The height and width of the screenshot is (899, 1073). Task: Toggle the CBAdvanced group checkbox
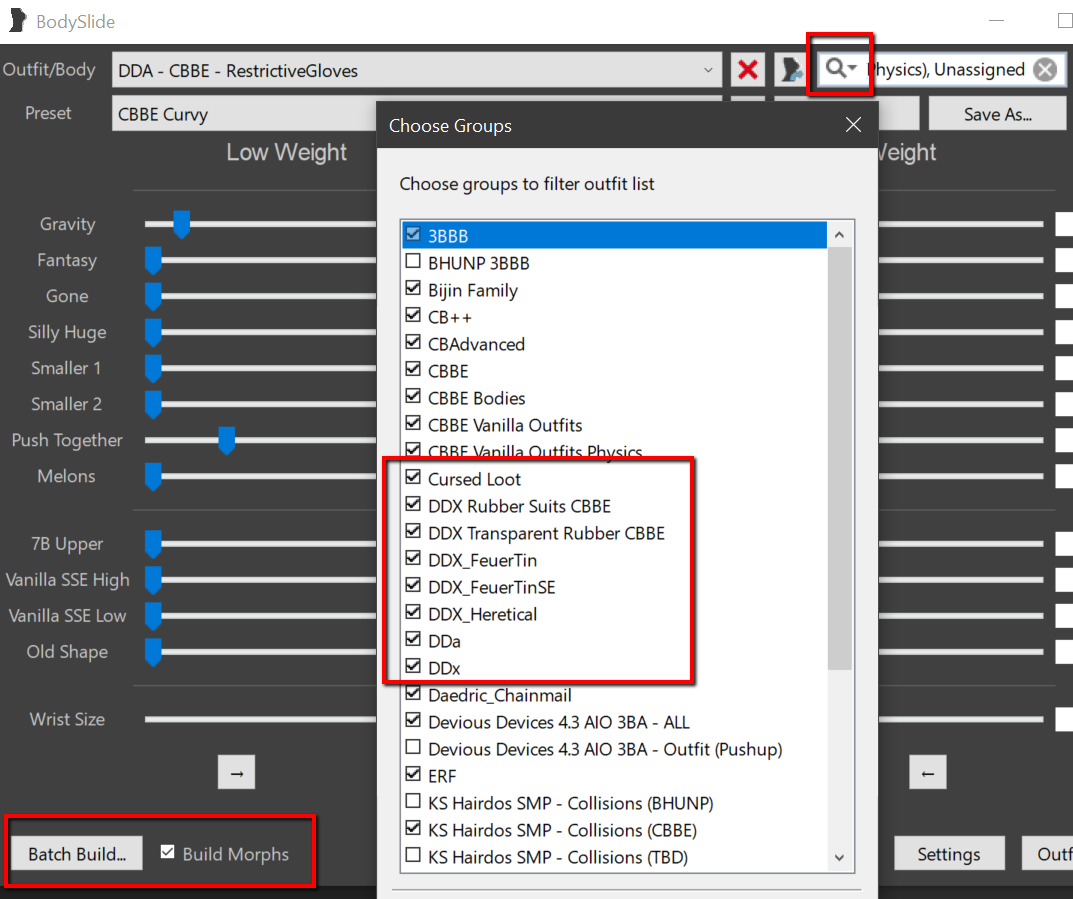[413, 343]
